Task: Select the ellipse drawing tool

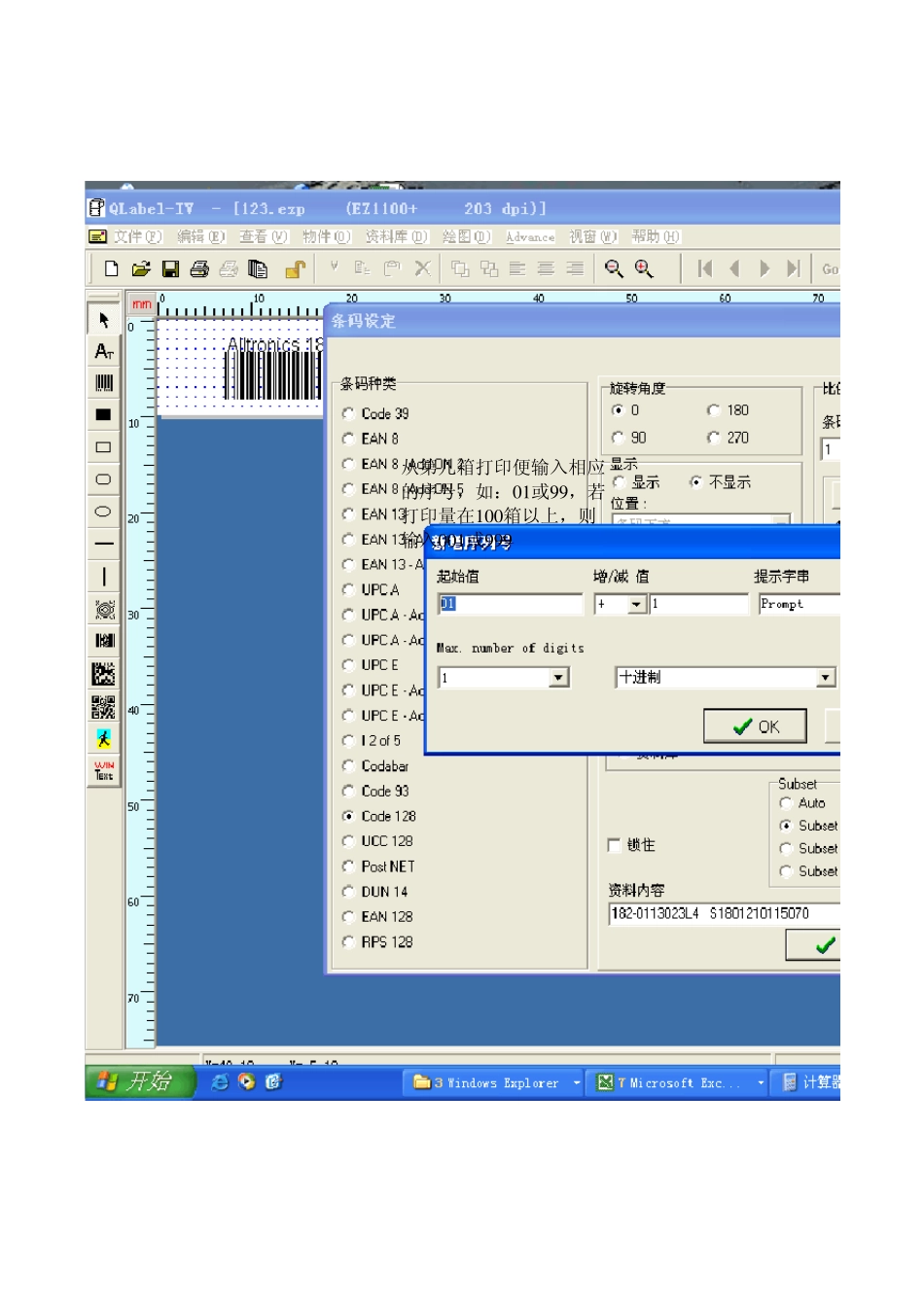Action: pos(103,512)
